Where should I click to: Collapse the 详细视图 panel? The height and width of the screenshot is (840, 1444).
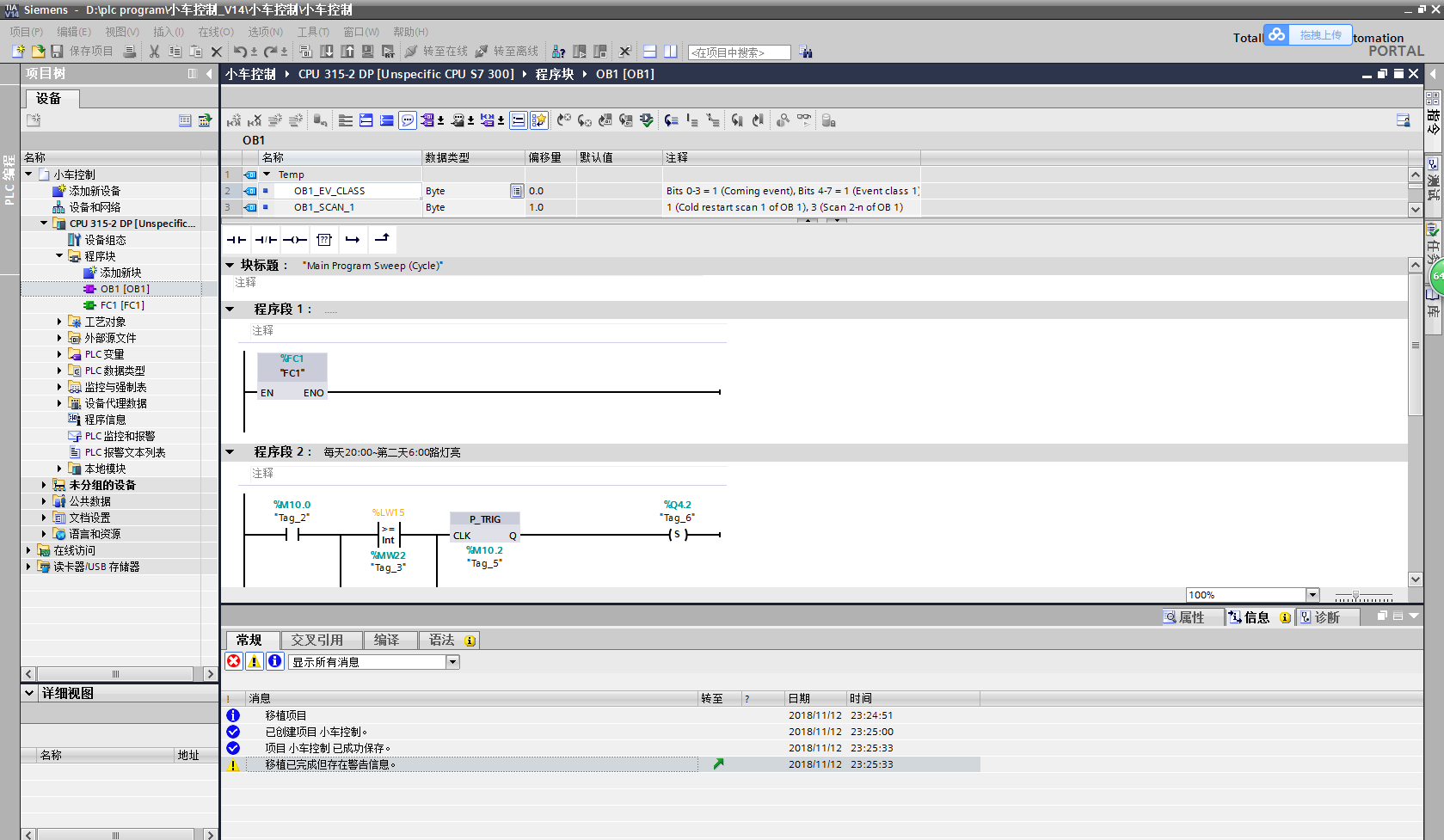29,693
